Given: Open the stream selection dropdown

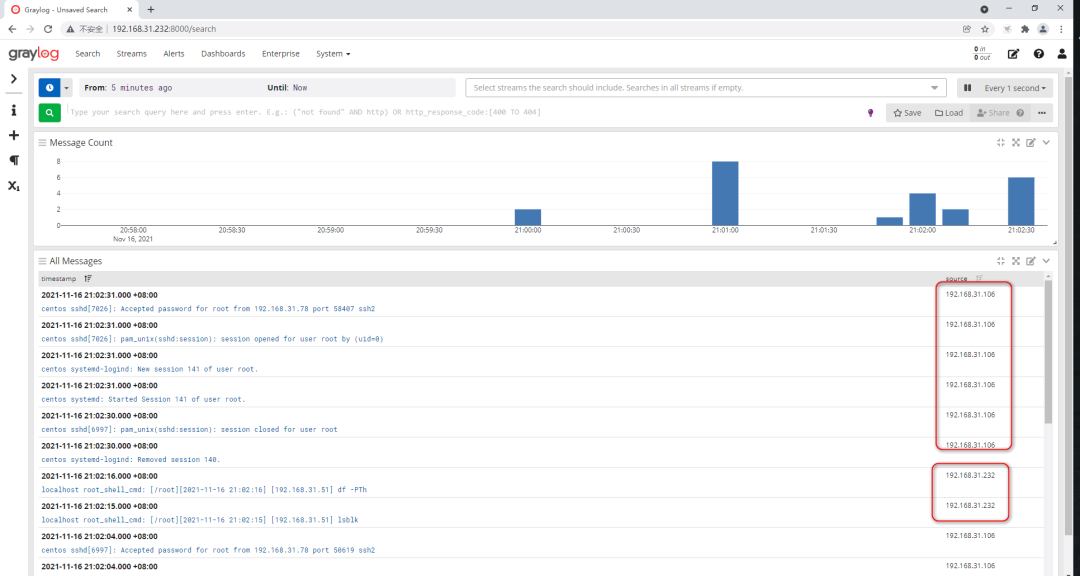Looking at the screenshot, I should pyautogui.click(x=705, y=88).
